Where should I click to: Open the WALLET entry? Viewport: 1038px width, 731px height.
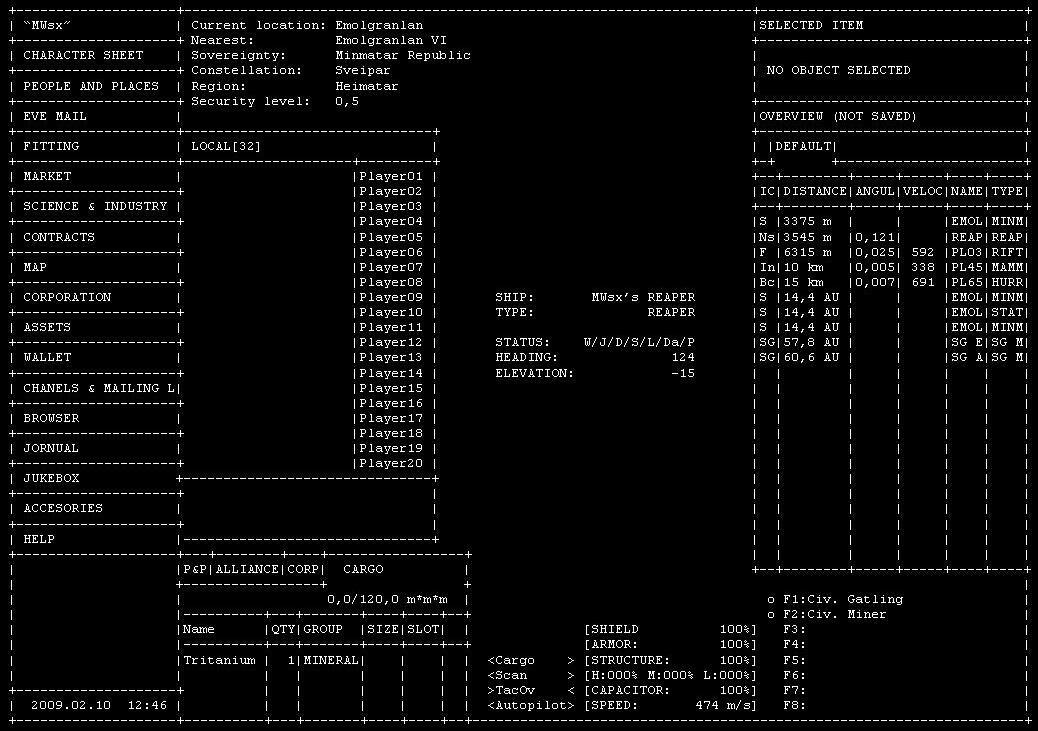pyautogui.click(x=47, y=357)
